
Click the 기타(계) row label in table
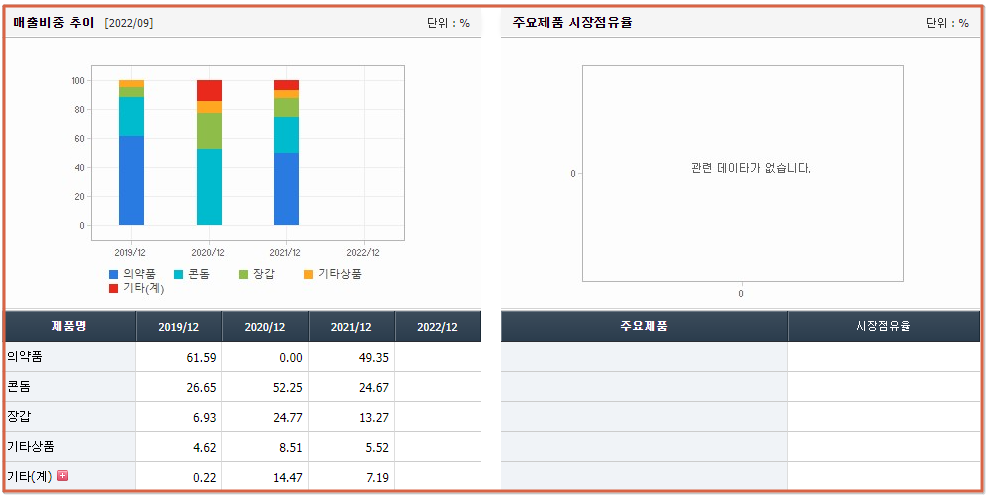pyautogui.click(x=30, y=476)
